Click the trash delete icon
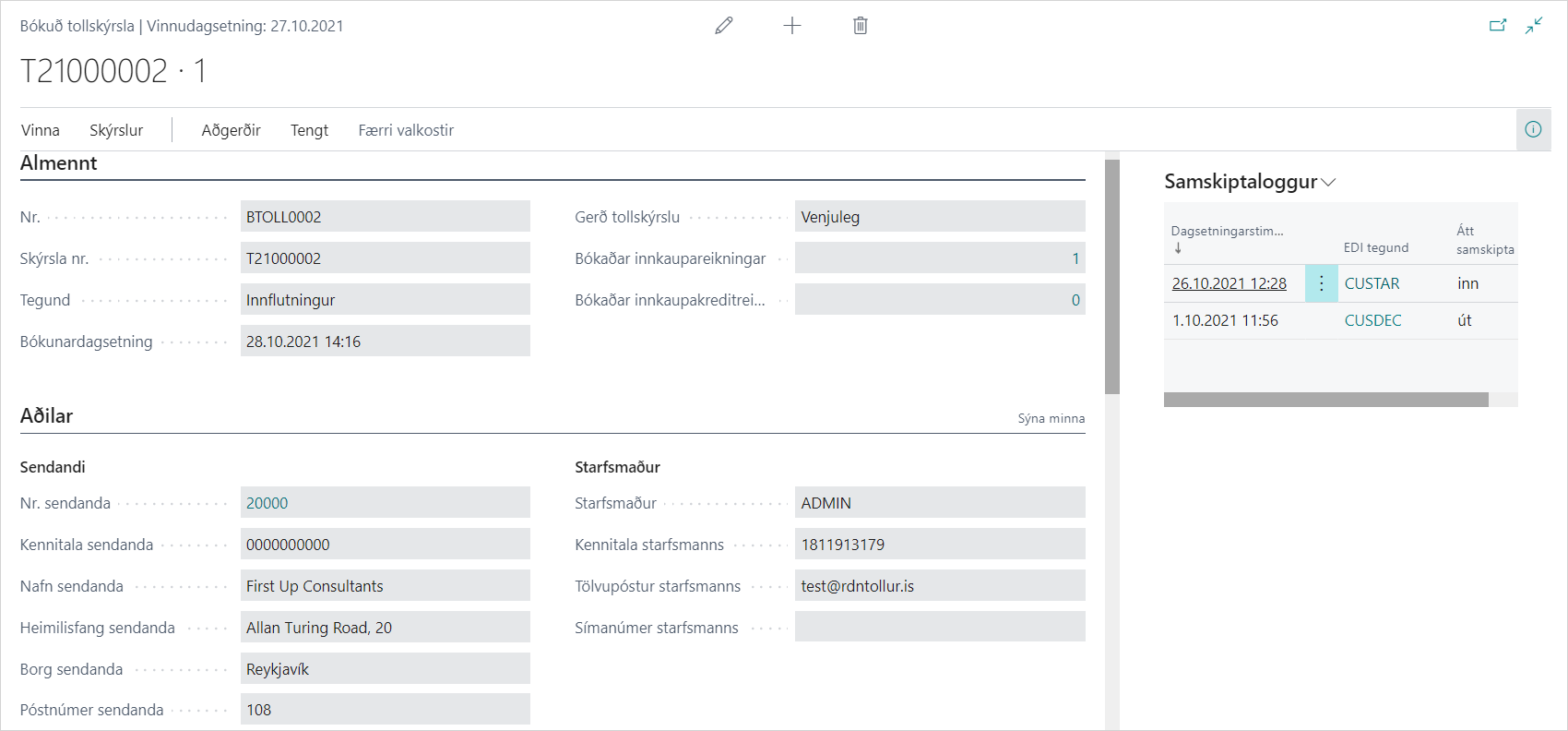The image size is (1568, 731). (x=861, y=26)
